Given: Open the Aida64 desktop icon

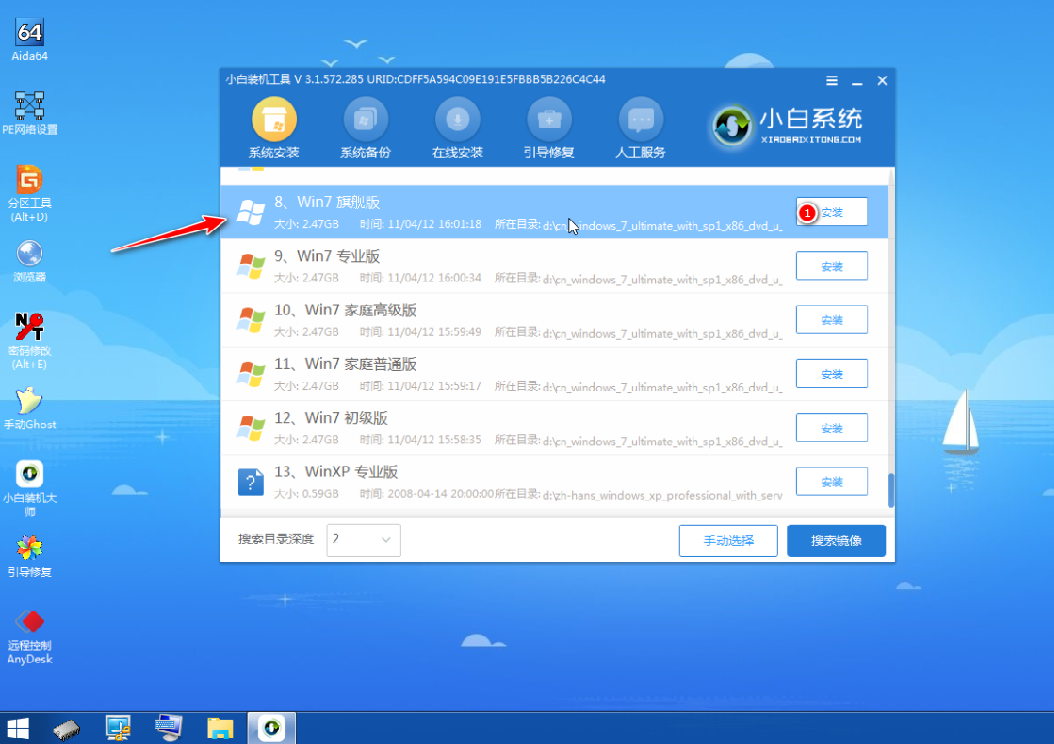Looking at the screenshot, I should (x=30, y=38).
